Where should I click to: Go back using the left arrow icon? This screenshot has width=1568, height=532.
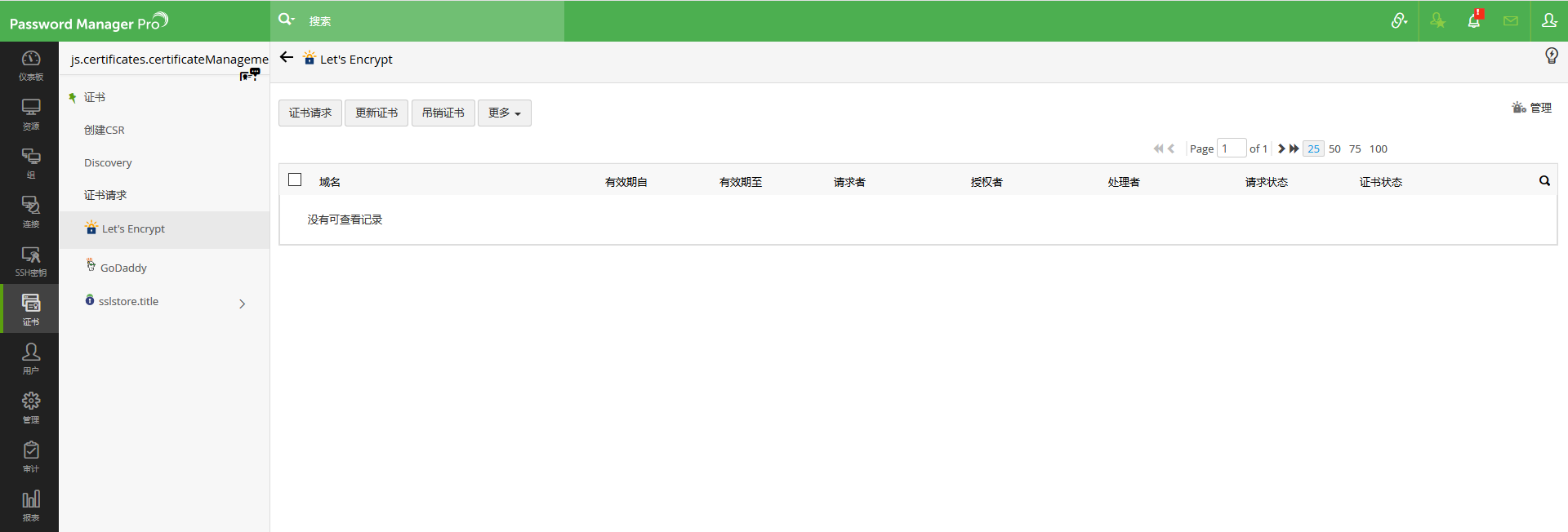coord(287,57)
